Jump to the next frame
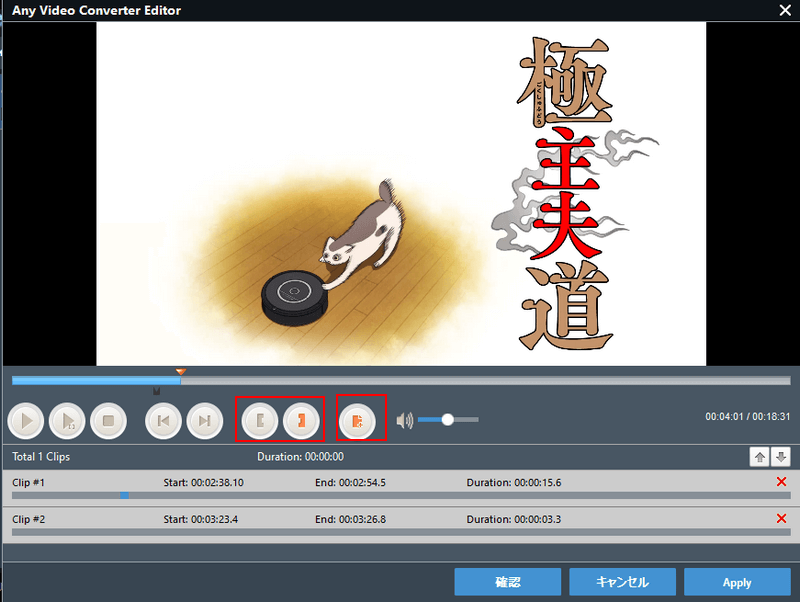 pyautogui.click(x=205, y=421)
